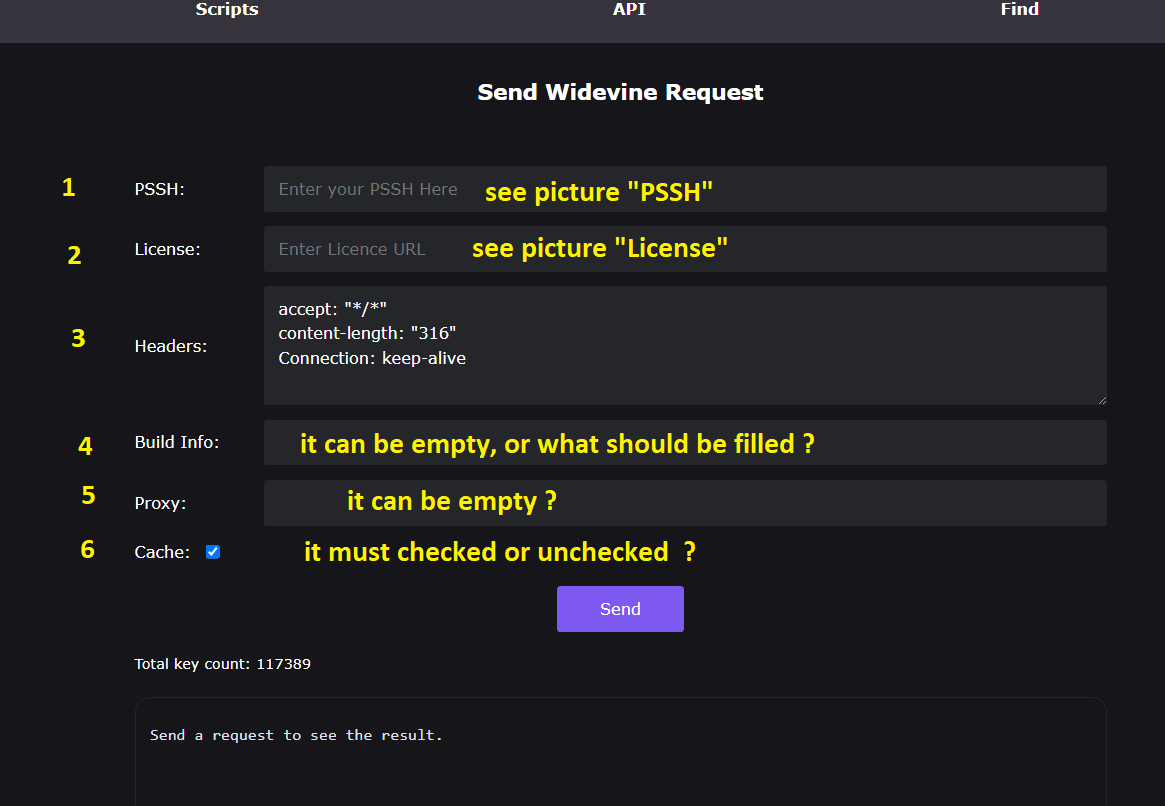The height and width of the screenshot is (806, 1165).
Task: Open the Scripts navigation tab
Action: tap(227, 10)
